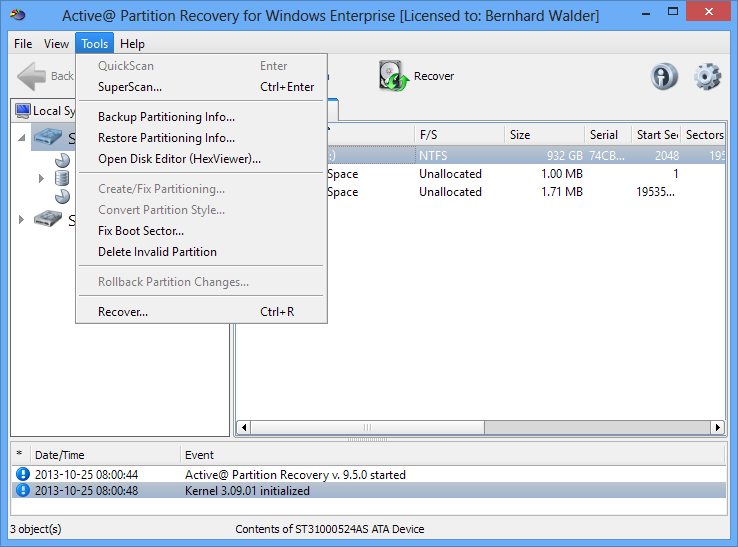Click info icon of 08:00:44 log entry
738x547 pixels.
pyautogui.click(x=23, y=474)
